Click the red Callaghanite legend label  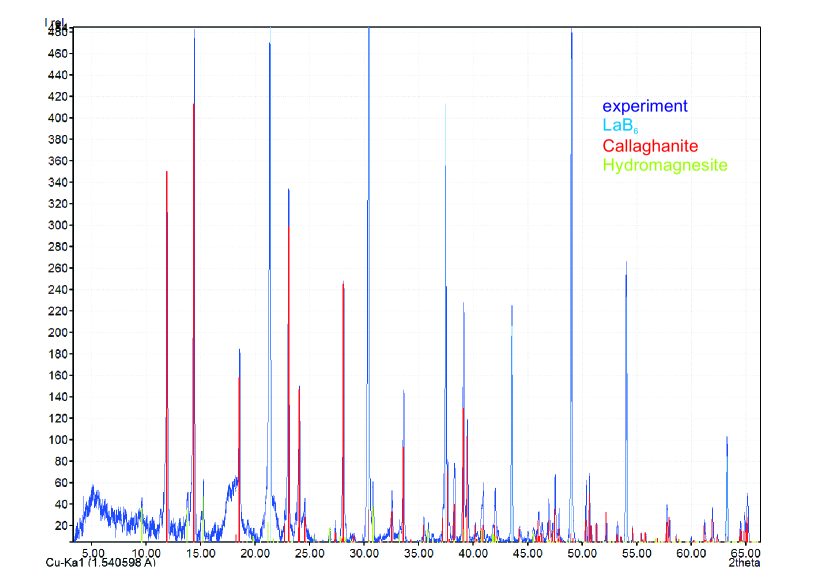click(x=650, y=146)
